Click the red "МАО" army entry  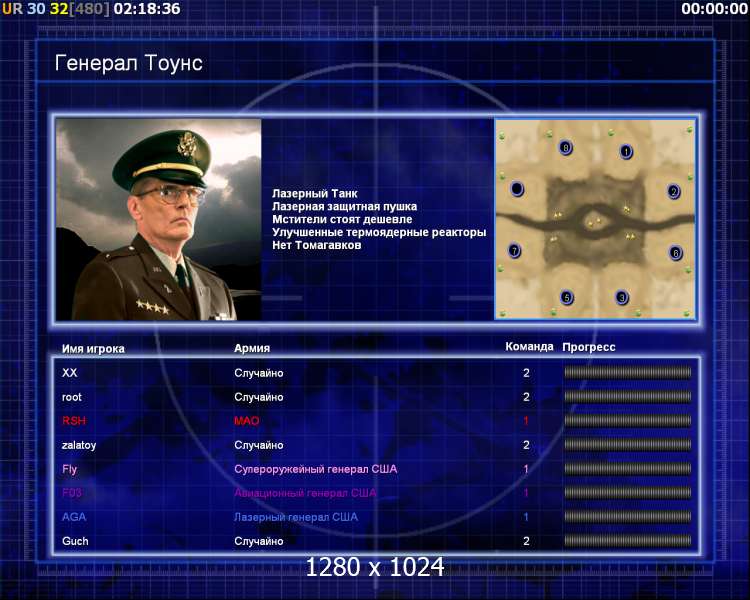[246, 421]
